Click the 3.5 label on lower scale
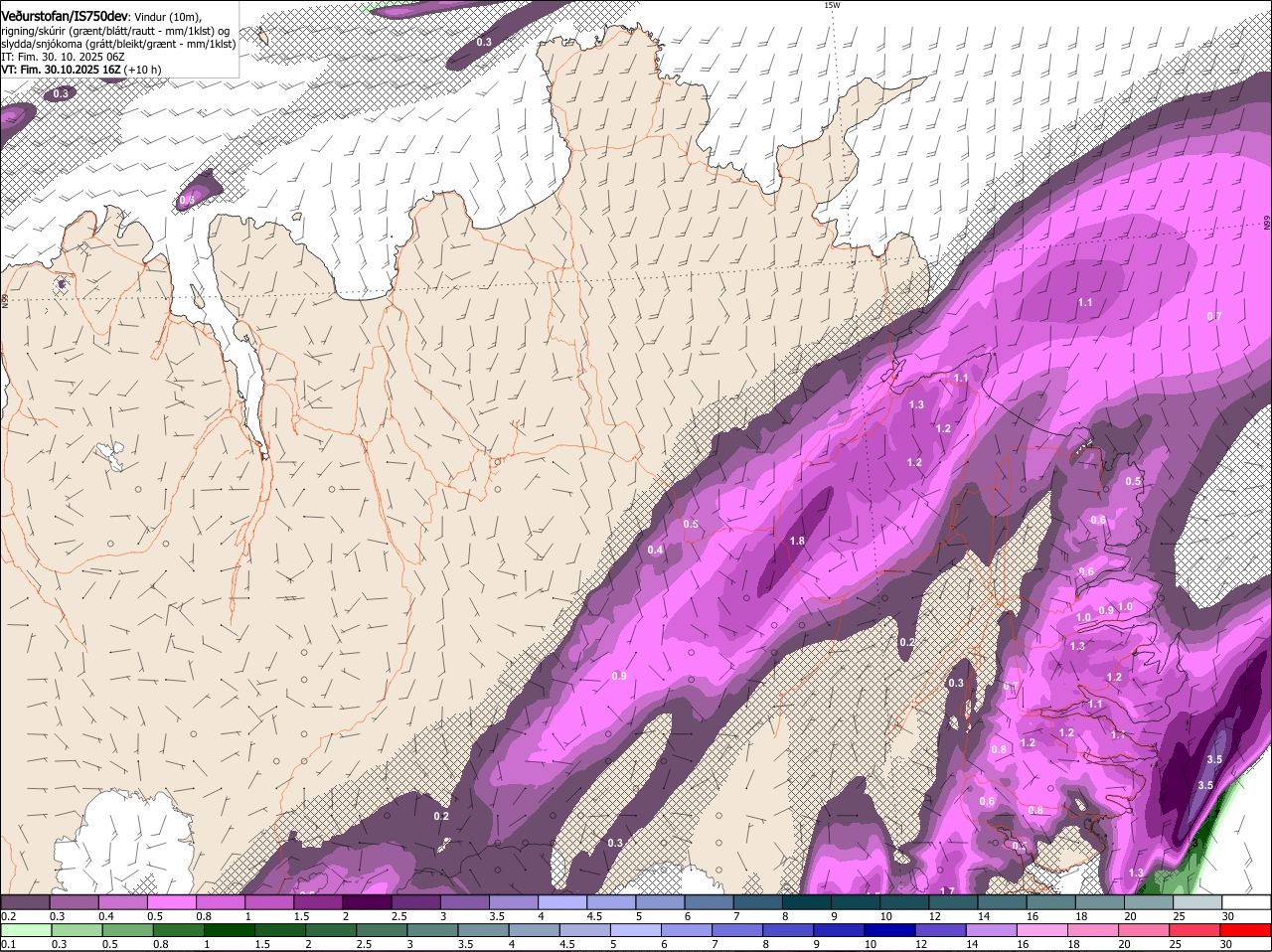The width and height of the screenshot is (1272, 952). point(464,944)
